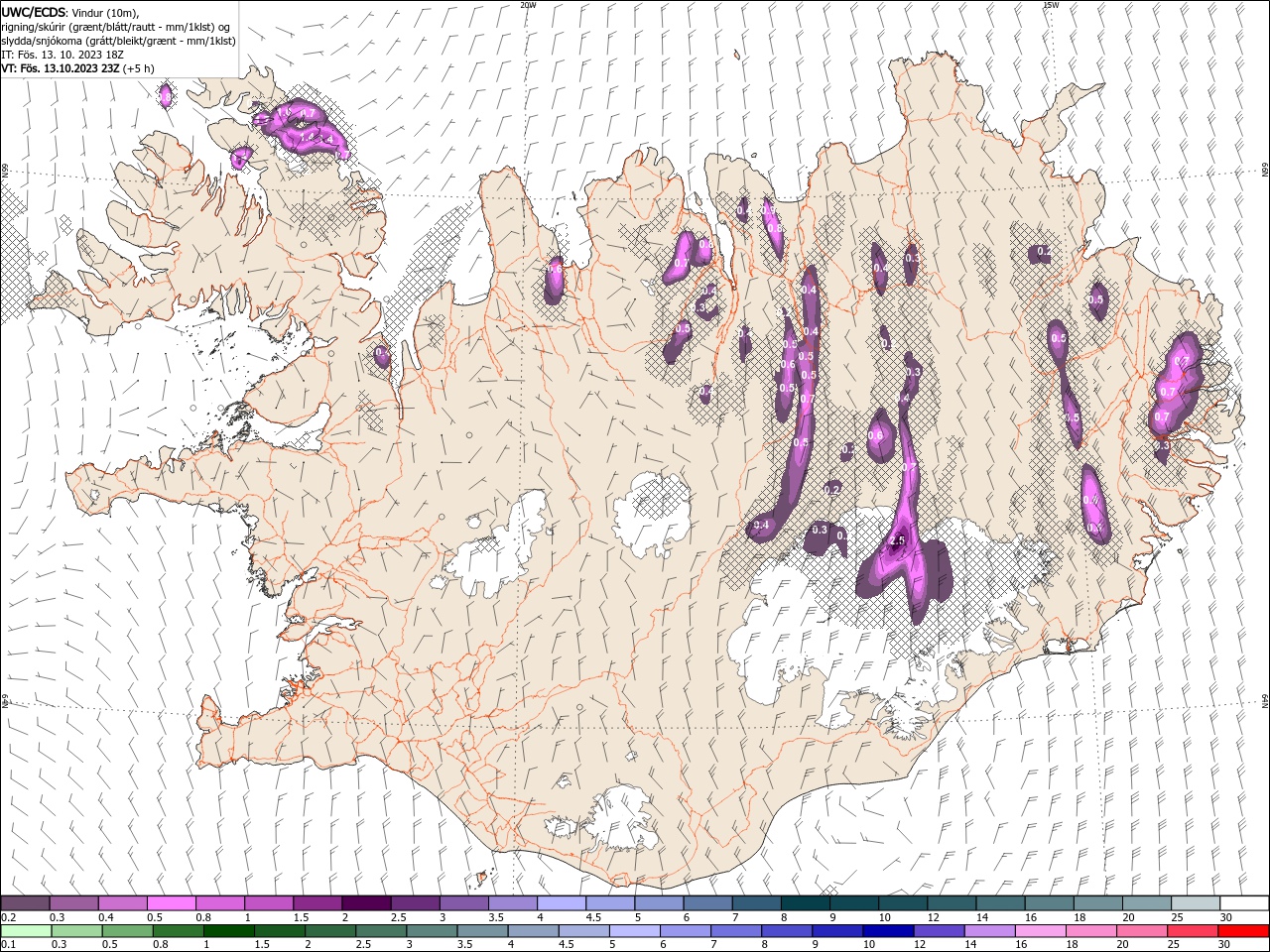Pick the light gray swatch between 20 and 25
The width and height of the screenshot is (1270, 952).
(x=1196, y=903)
